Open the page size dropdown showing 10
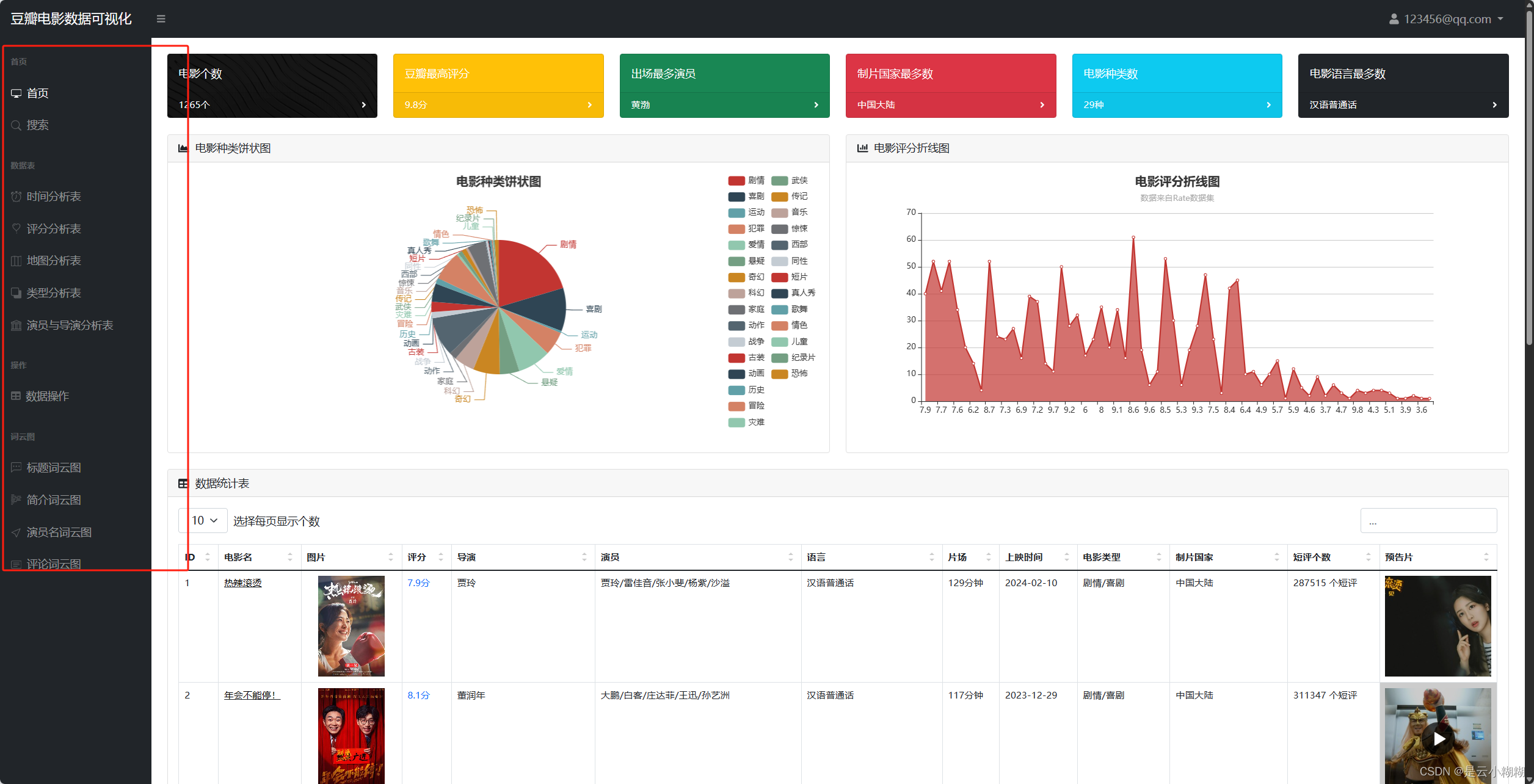 point(203,521)
